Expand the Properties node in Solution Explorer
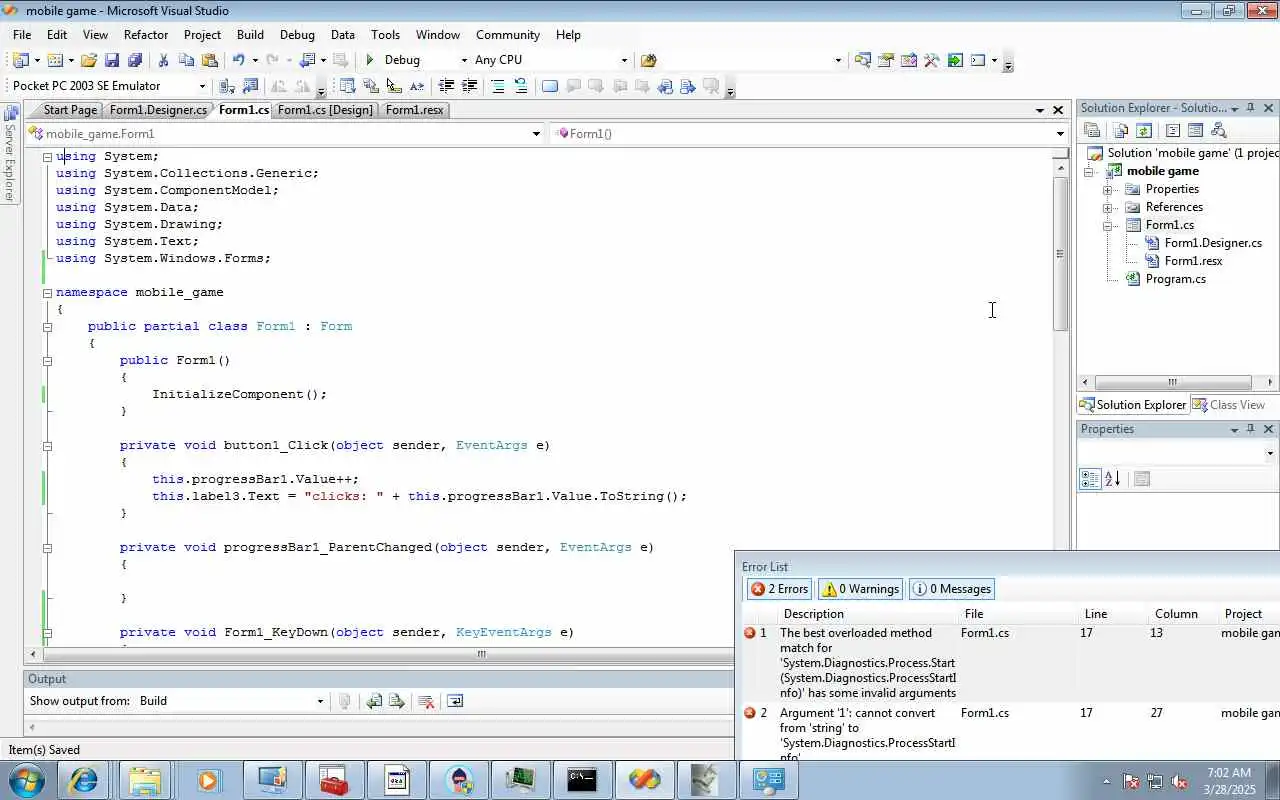1280x800 pixels. point(1108,189)
